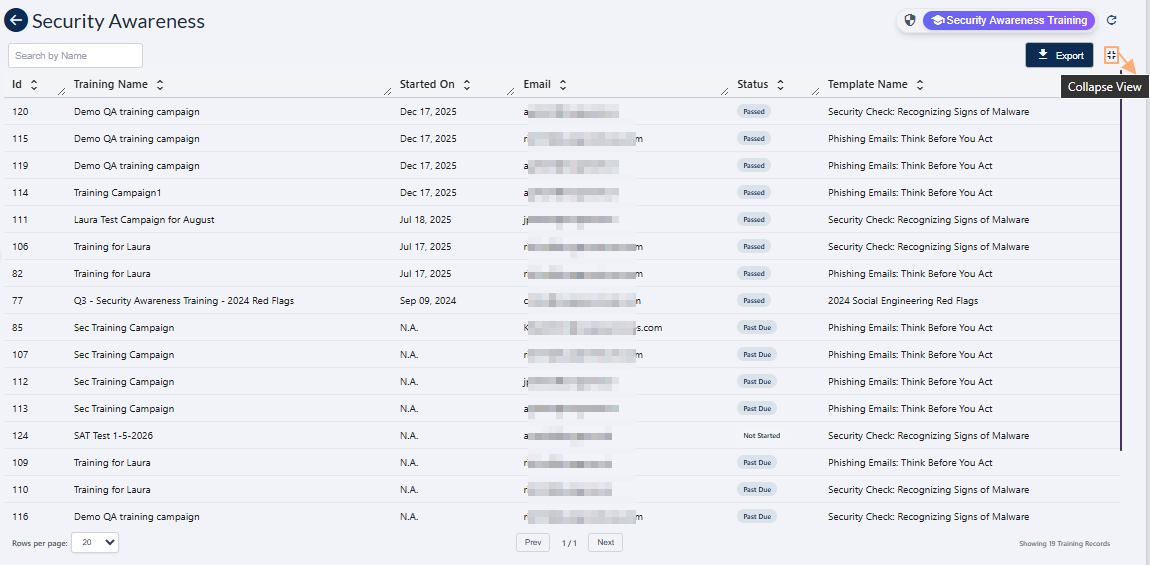Sort by Status column arrows
The width and height of the screenshot is (1150, 565).
coord(780,85)
